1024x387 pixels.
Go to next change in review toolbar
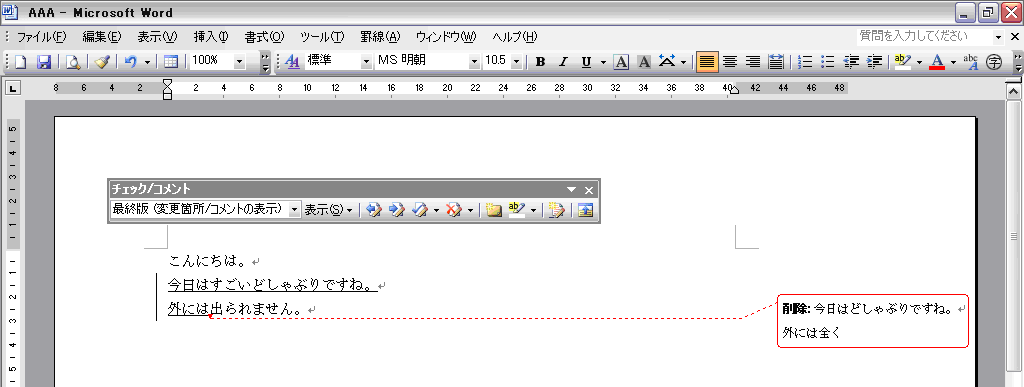(x=396, y=209)
